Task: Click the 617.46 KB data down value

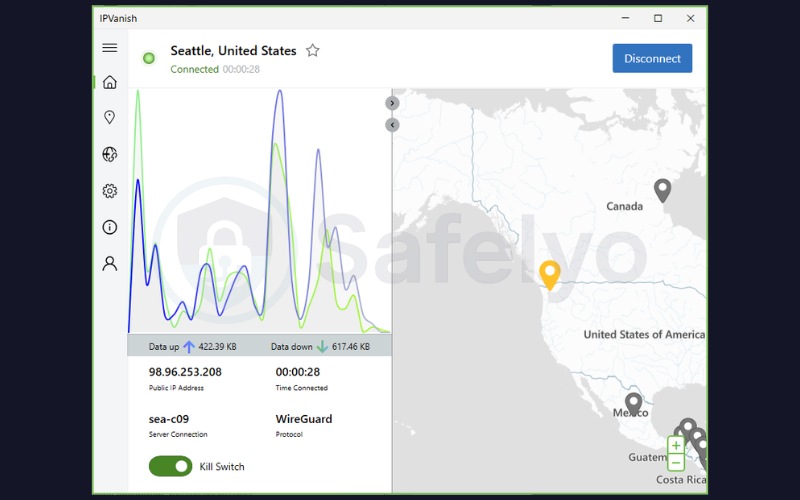Action: [x=351, y=347]
